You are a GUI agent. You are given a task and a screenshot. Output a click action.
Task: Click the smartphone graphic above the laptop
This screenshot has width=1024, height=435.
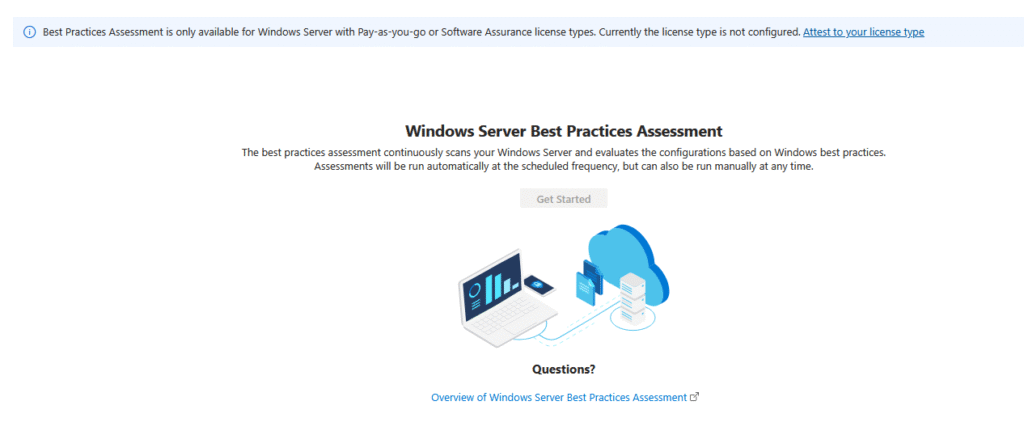point(539,285)
